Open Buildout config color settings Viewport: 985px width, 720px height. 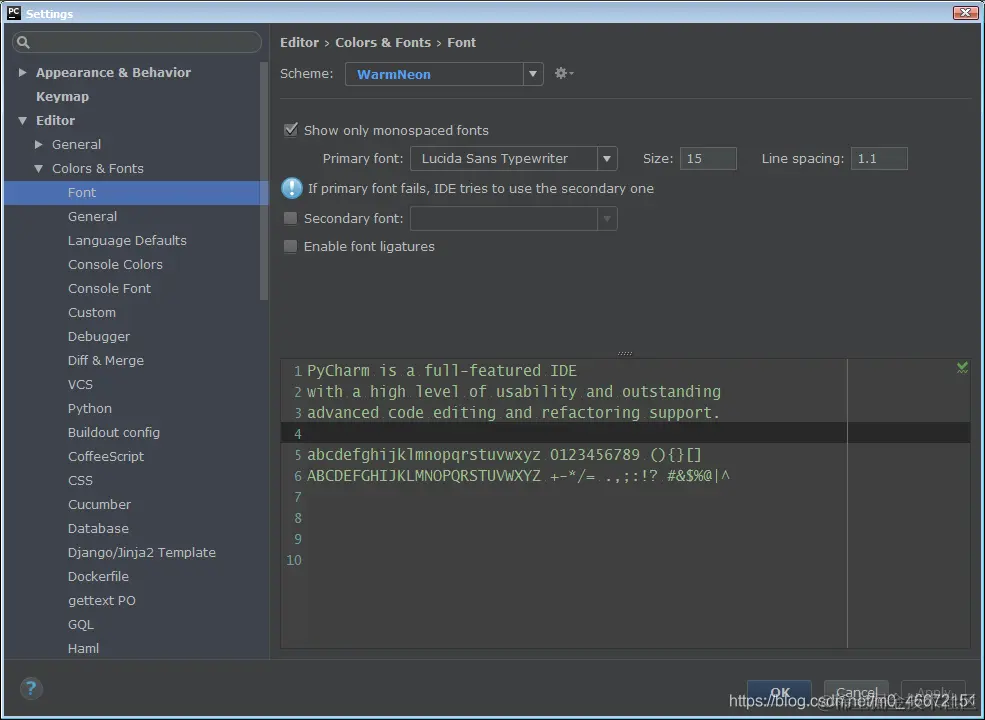(x=114, y=432)
